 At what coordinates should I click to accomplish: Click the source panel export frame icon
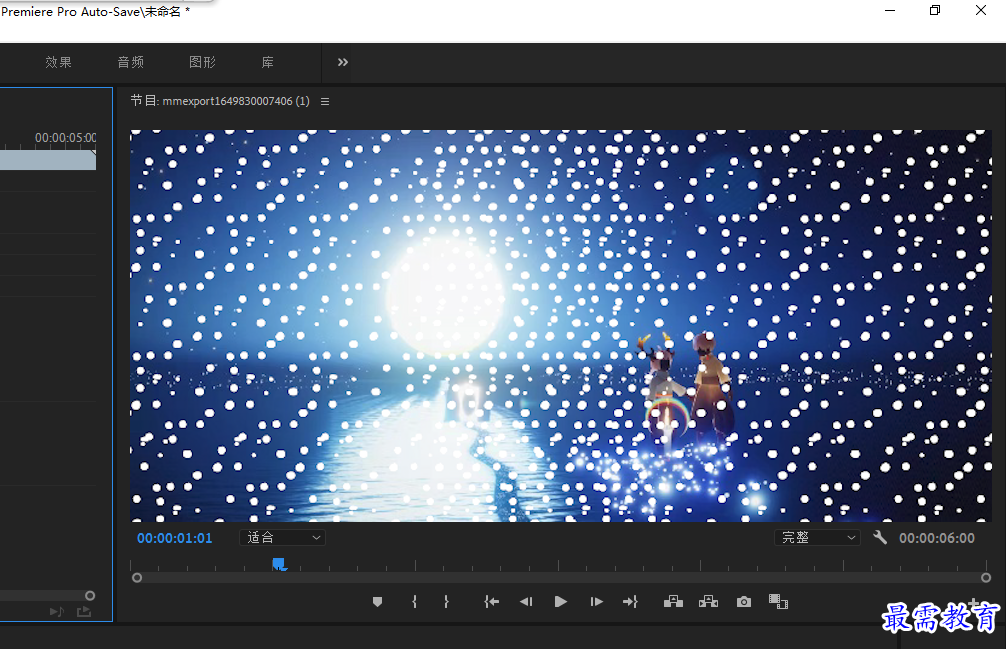click(x=84, y=612)
